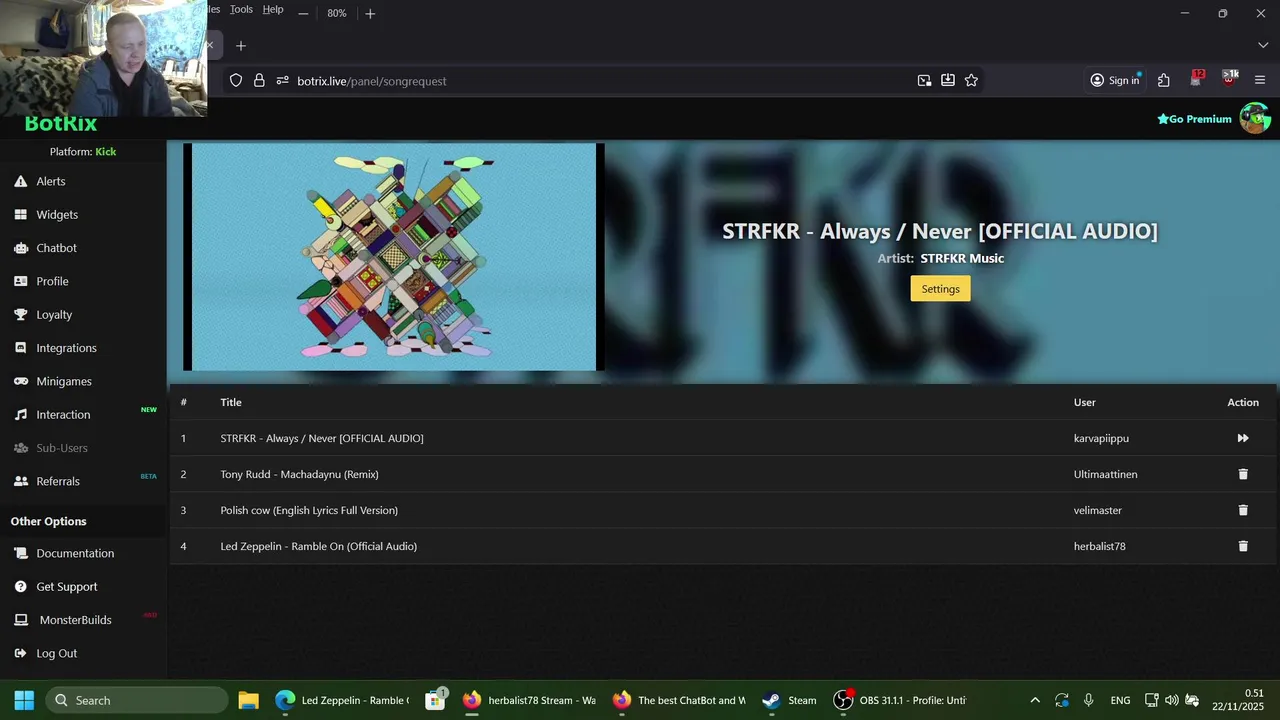This screenshot has width=1280, height=720.
Task: Open the Help menu
Action: (x=273, y=9)
